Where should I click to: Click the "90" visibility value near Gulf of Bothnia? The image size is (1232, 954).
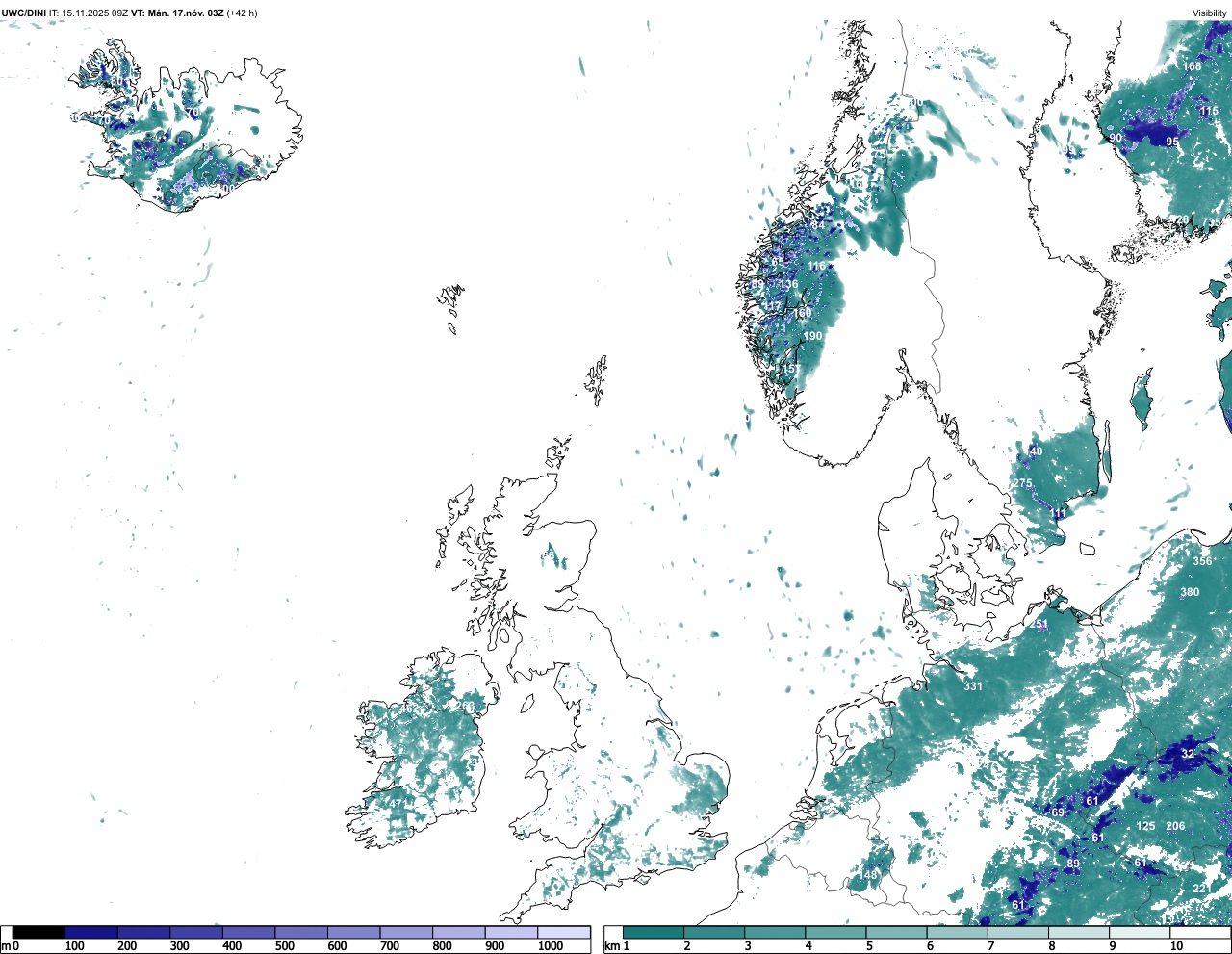coord(1116,138)
